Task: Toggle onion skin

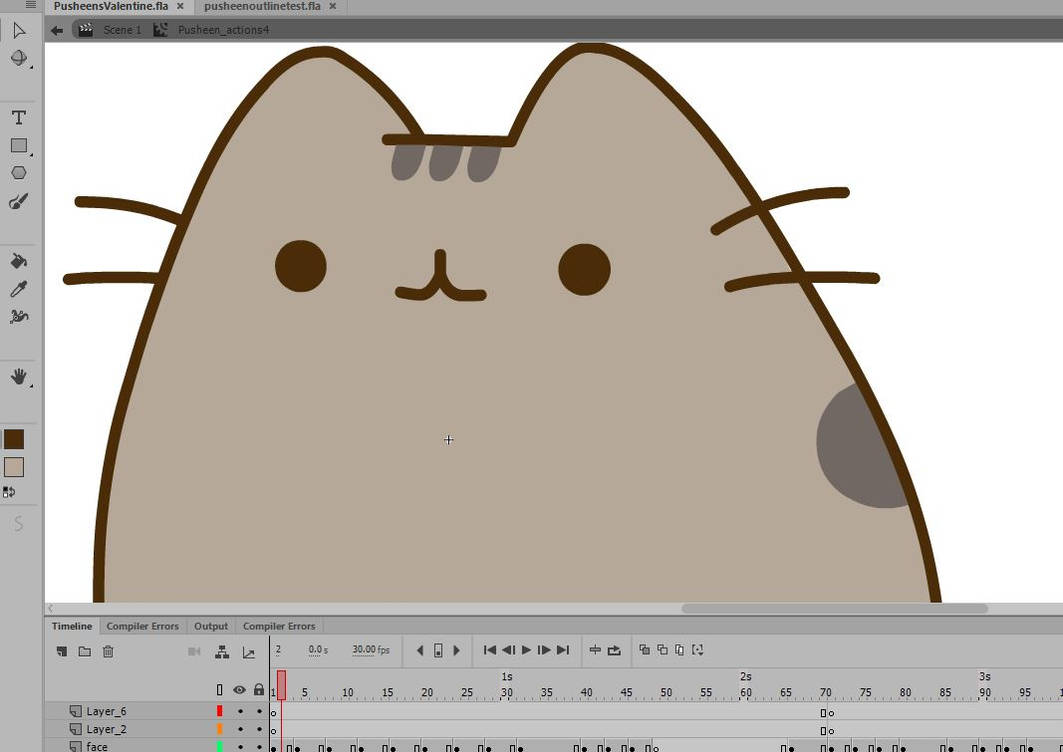Action: [644, 650]
